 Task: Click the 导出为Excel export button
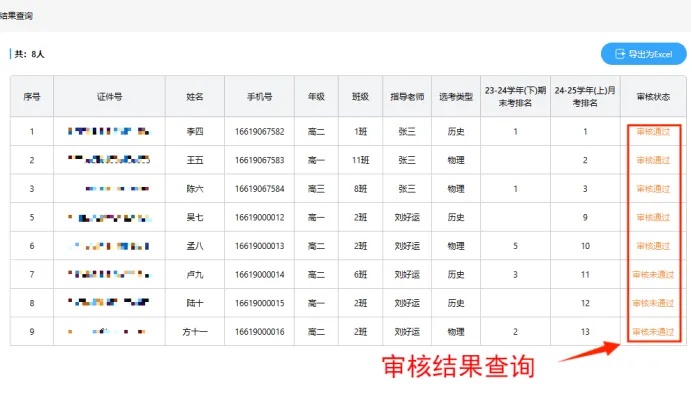tap(643, 54)
